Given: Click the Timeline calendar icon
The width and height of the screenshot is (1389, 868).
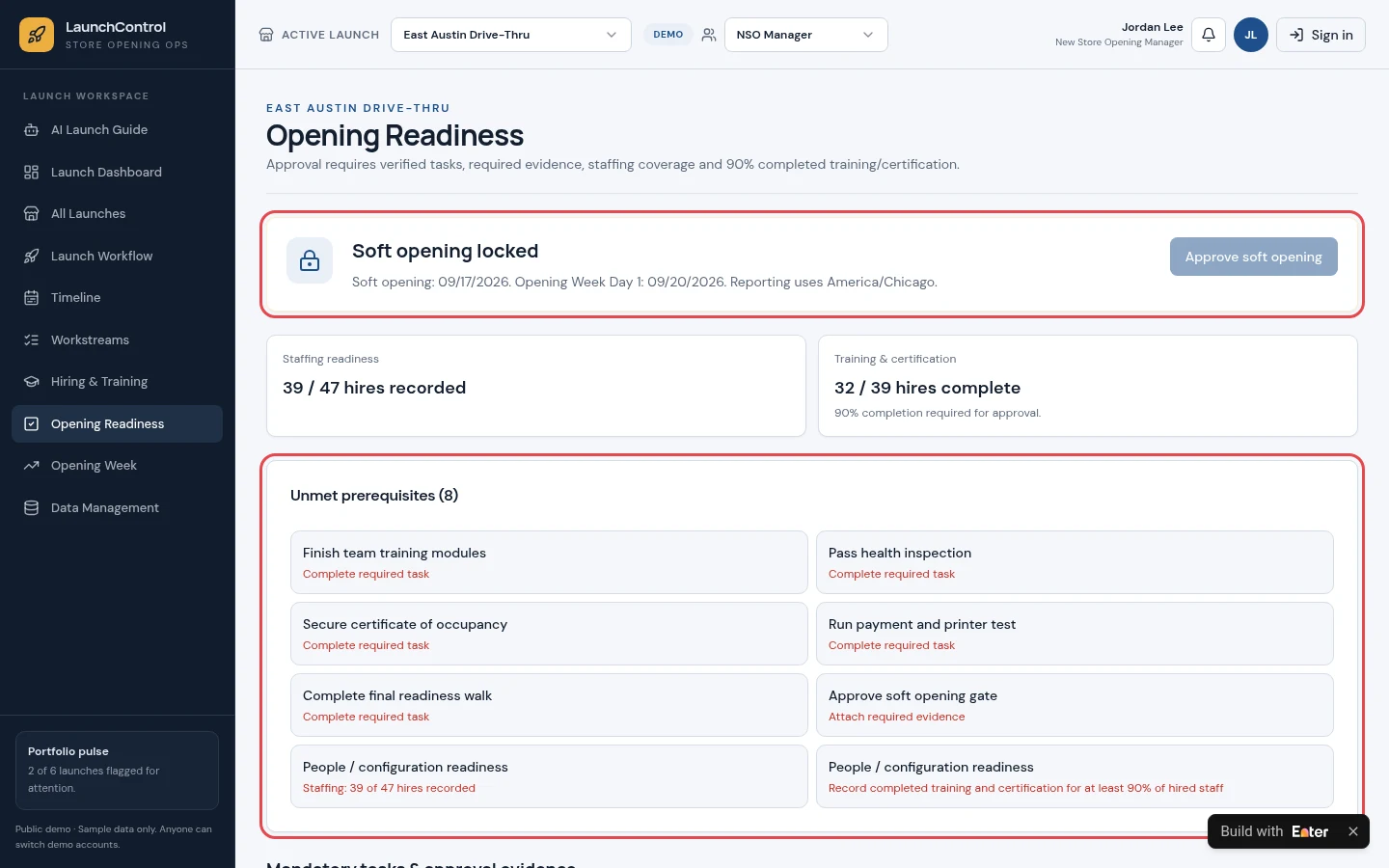Looking at the screenshot, I should 31,298.
